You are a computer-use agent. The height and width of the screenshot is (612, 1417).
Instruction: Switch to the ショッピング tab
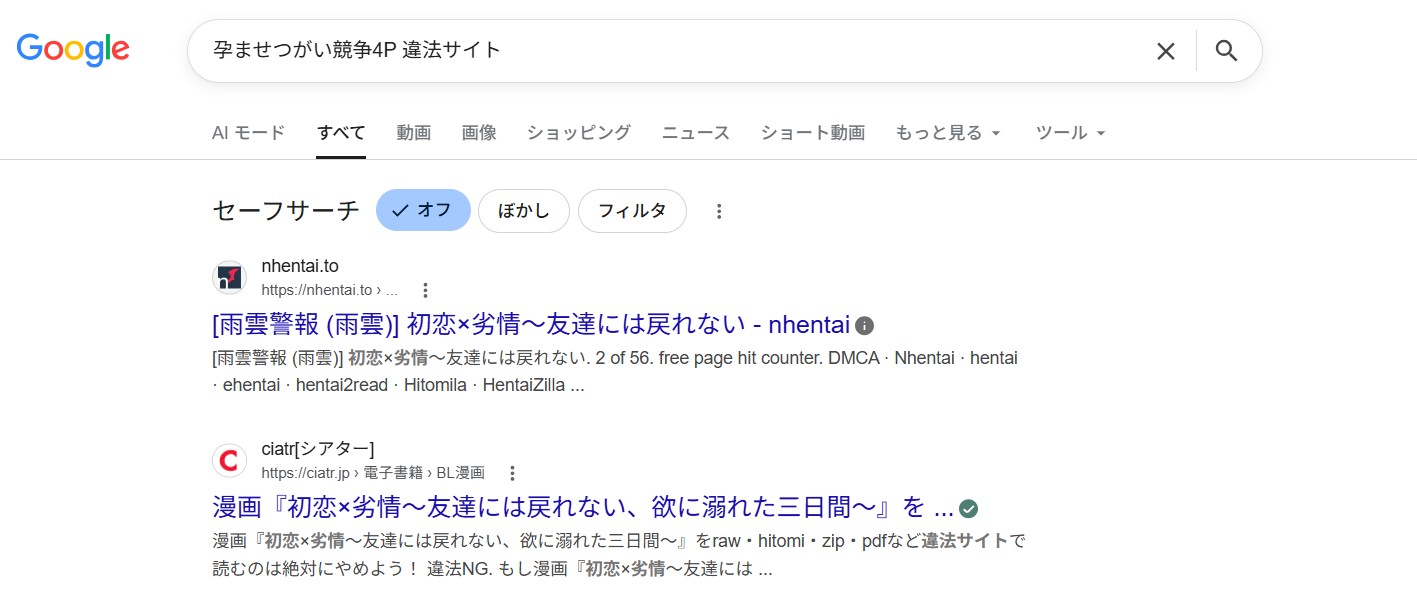click(x=579, y=133)
